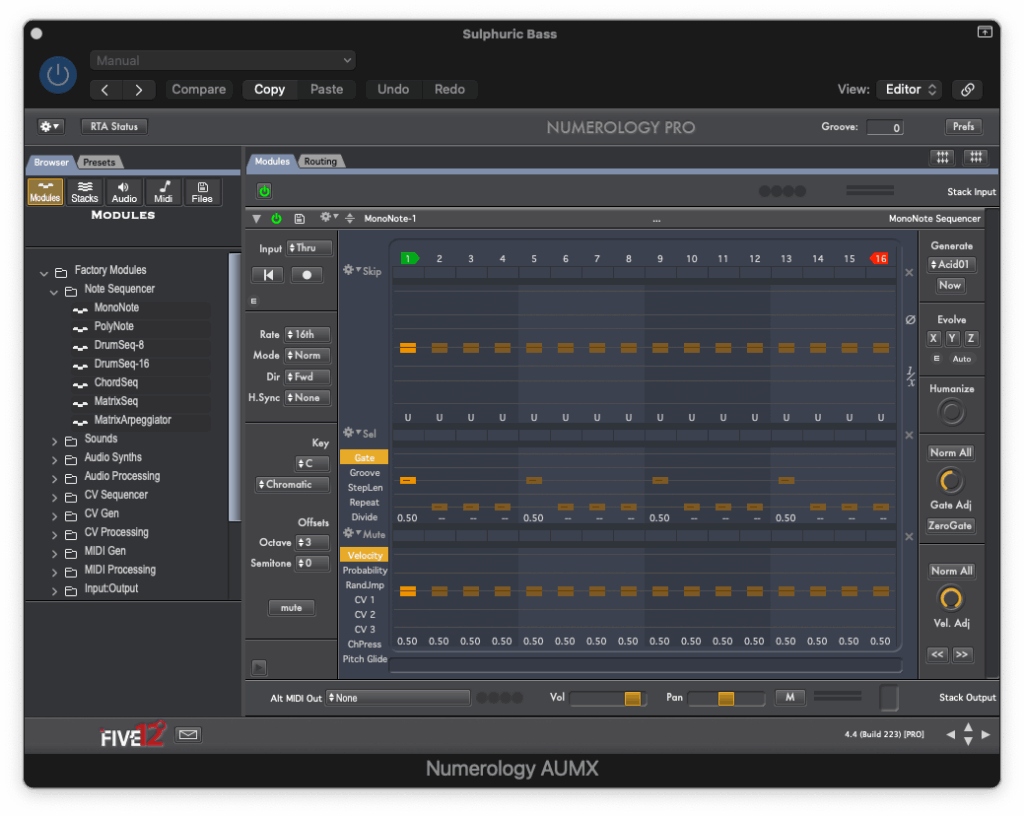Open the Mute row gear menu

click(x=351, y=533)
